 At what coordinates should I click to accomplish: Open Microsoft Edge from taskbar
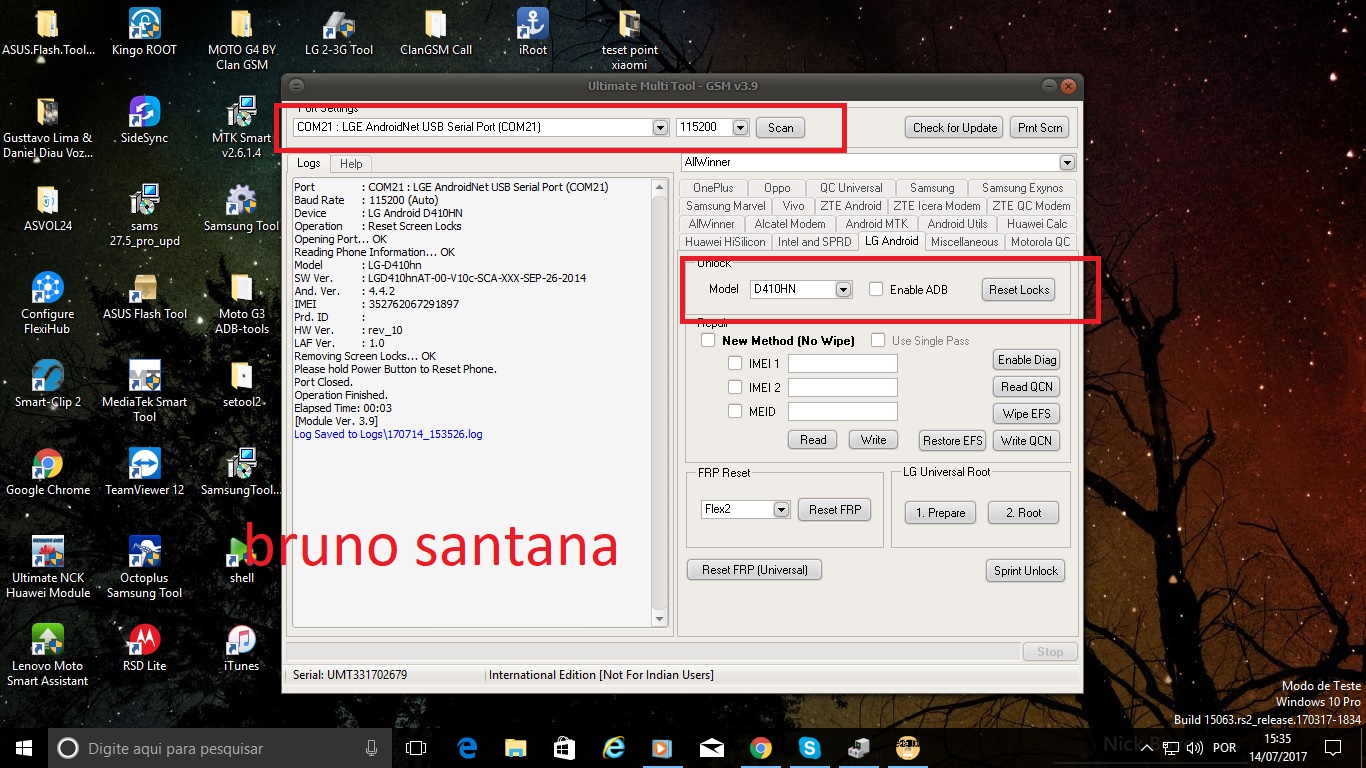pyautogui.click(x=467, y=747)
